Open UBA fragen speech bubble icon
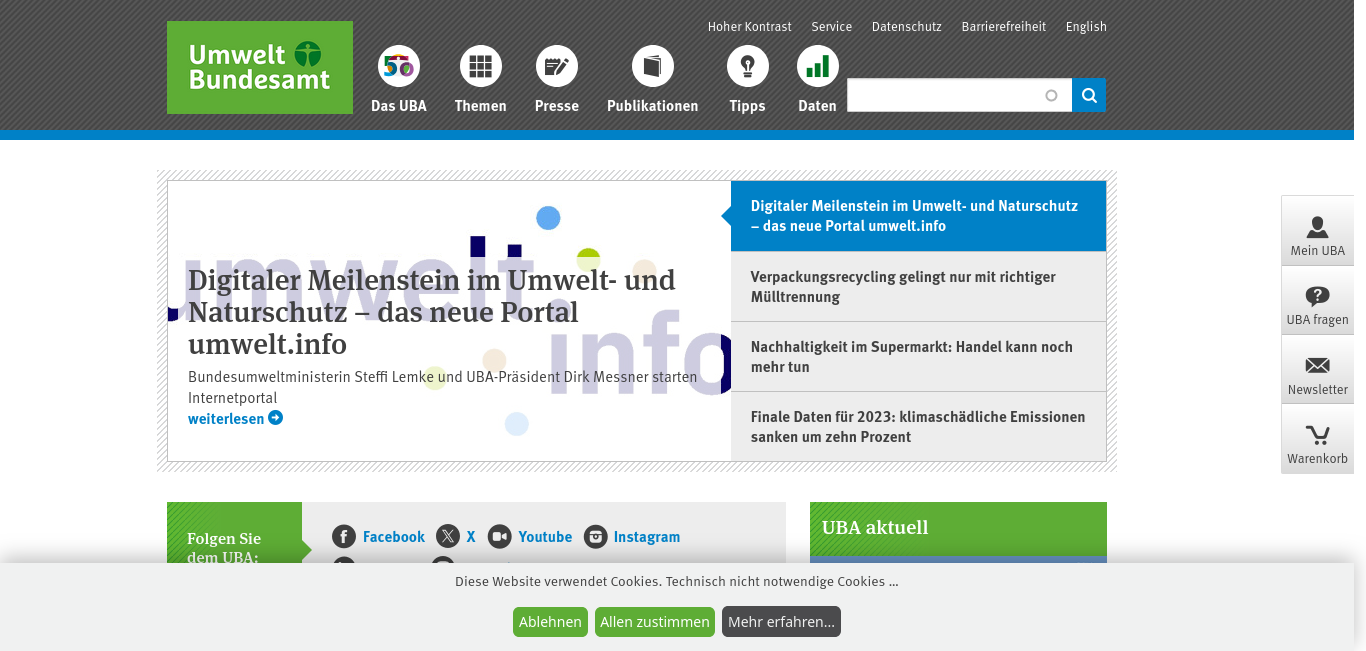 coord(1318,296)
